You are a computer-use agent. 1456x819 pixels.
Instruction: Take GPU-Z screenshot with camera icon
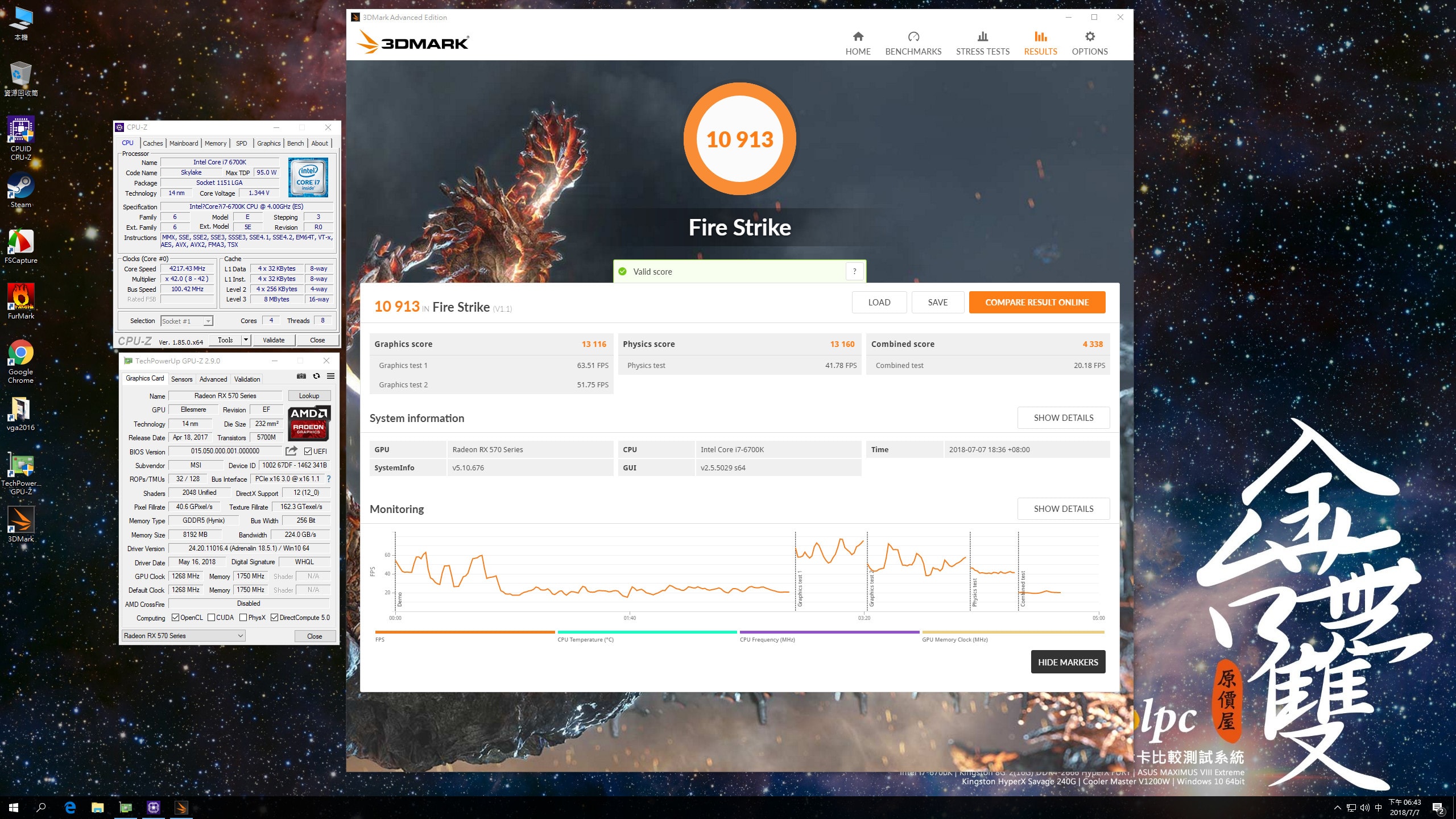pyautogui.click(x=301, y=376)
